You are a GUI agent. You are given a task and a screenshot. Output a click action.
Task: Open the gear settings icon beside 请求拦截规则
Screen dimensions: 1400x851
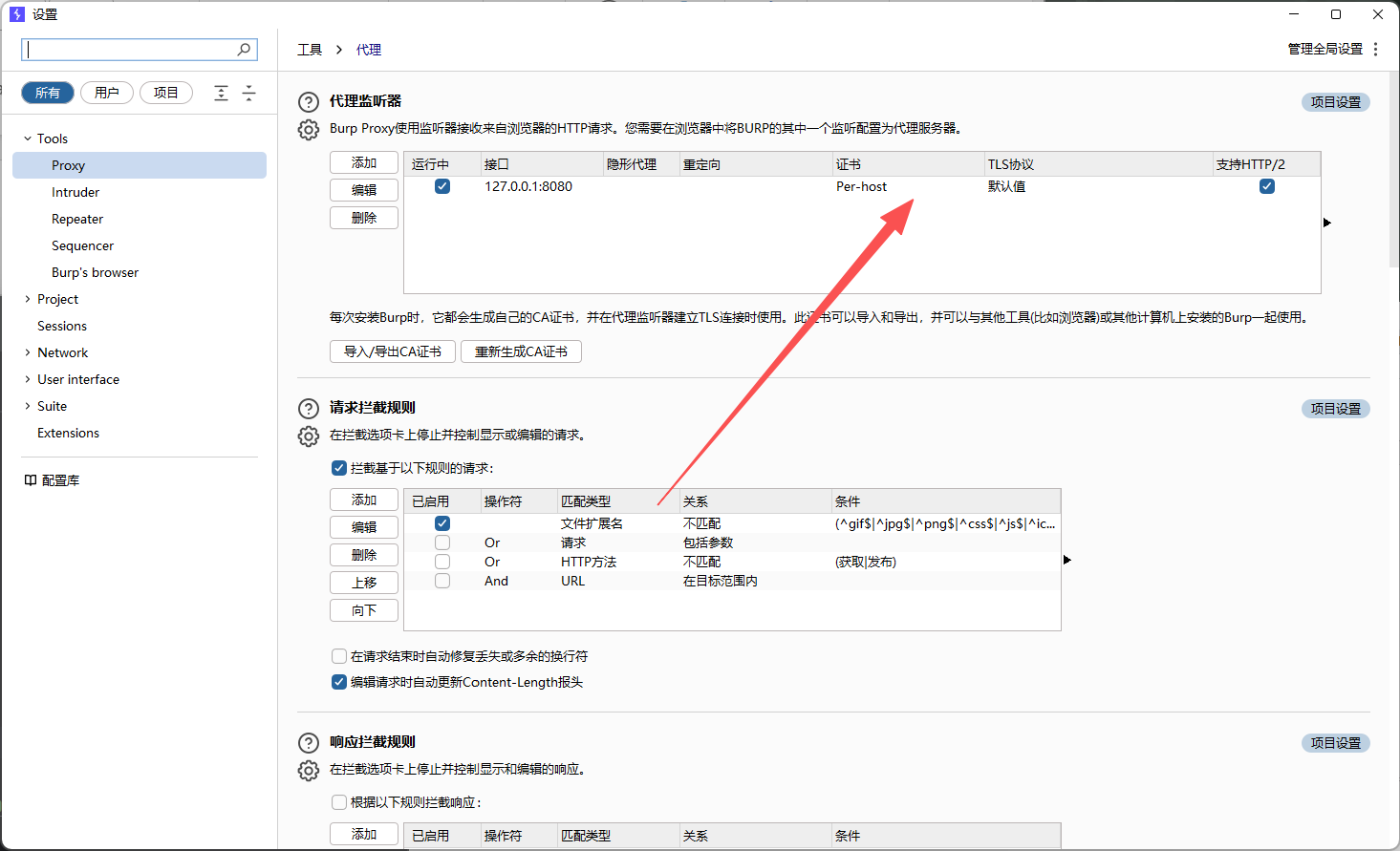pos(308,436)
